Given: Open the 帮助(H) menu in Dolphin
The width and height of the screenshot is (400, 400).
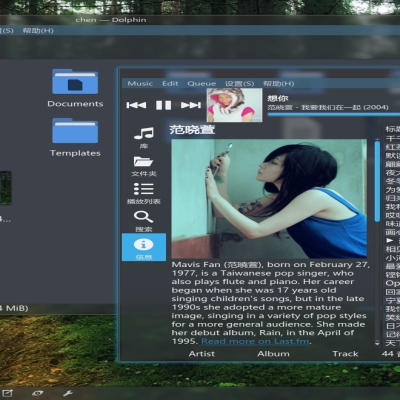Looking at the screenshot, I should point(38,31).
